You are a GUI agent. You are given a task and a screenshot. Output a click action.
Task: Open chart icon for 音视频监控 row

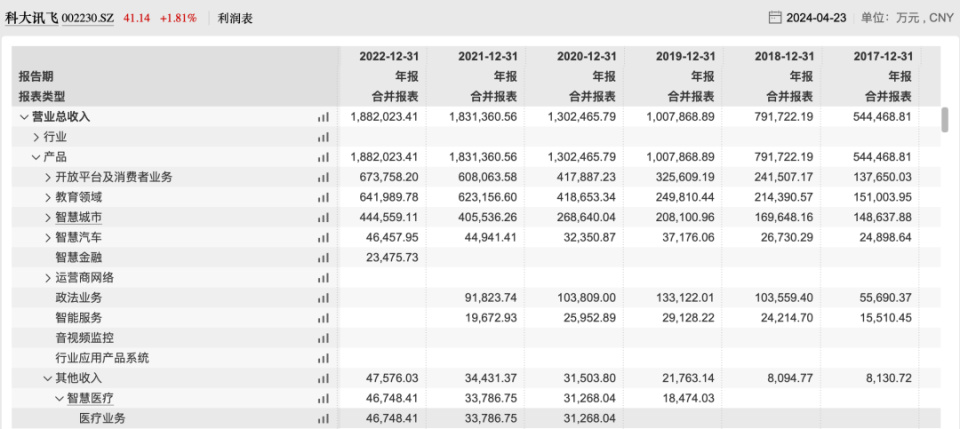(323, 338)
